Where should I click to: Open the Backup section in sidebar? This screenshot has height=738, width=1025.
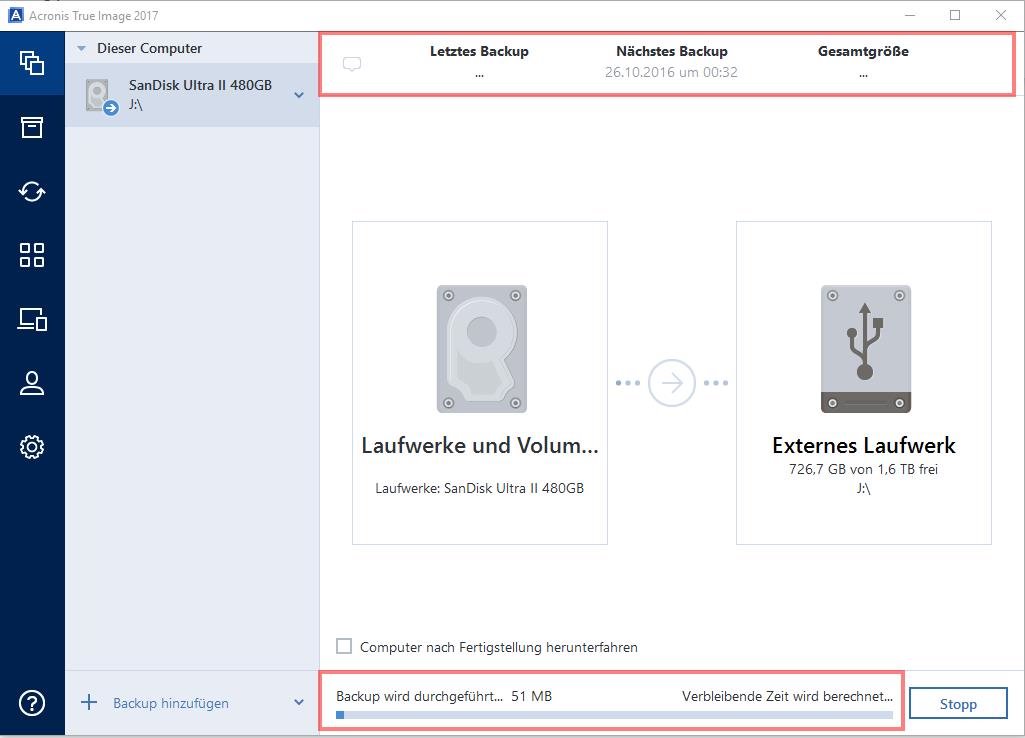[32, 63]
